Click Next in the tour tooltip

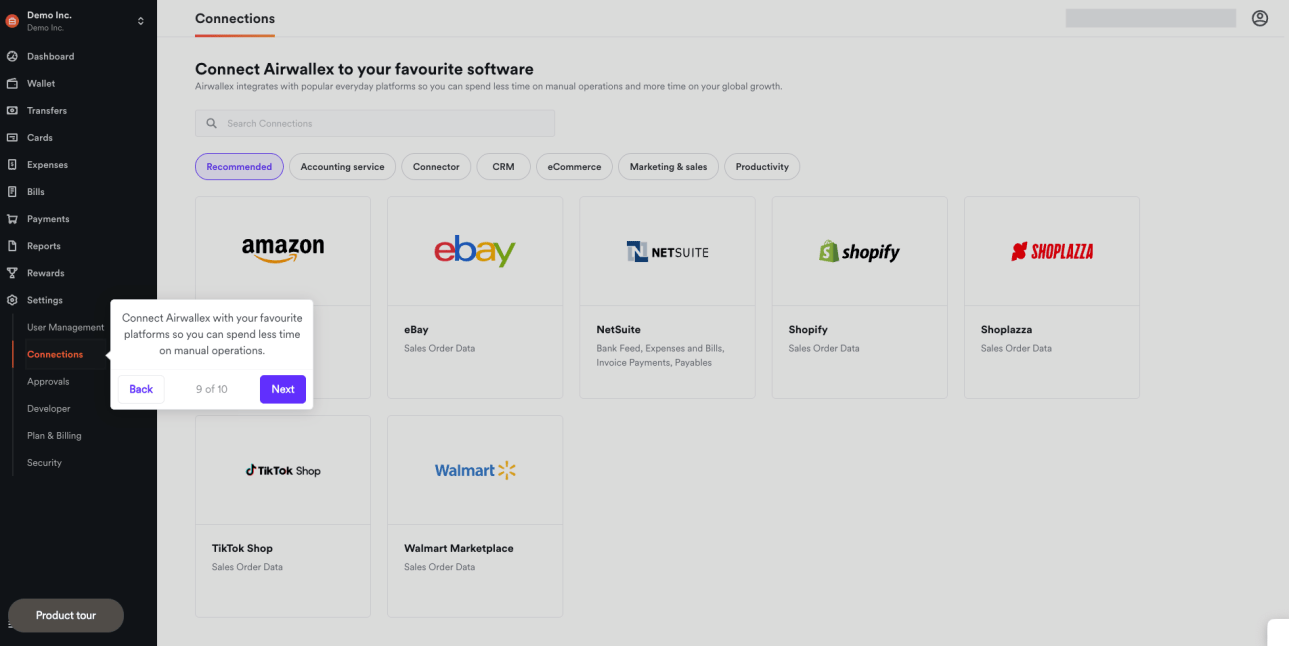(x=283, y=389)
